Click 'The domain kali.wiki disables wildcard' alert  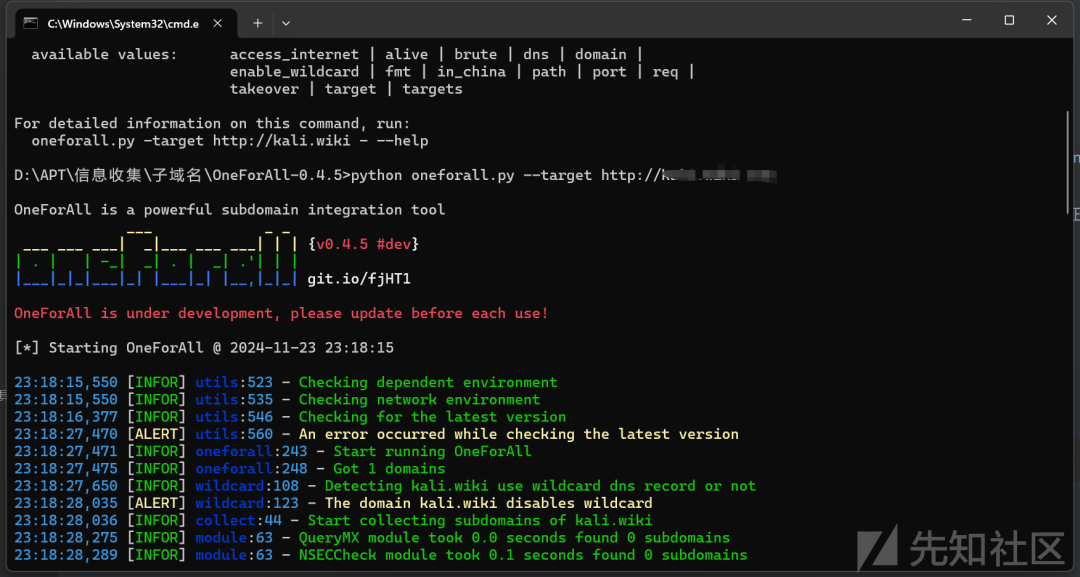point(488,503)
